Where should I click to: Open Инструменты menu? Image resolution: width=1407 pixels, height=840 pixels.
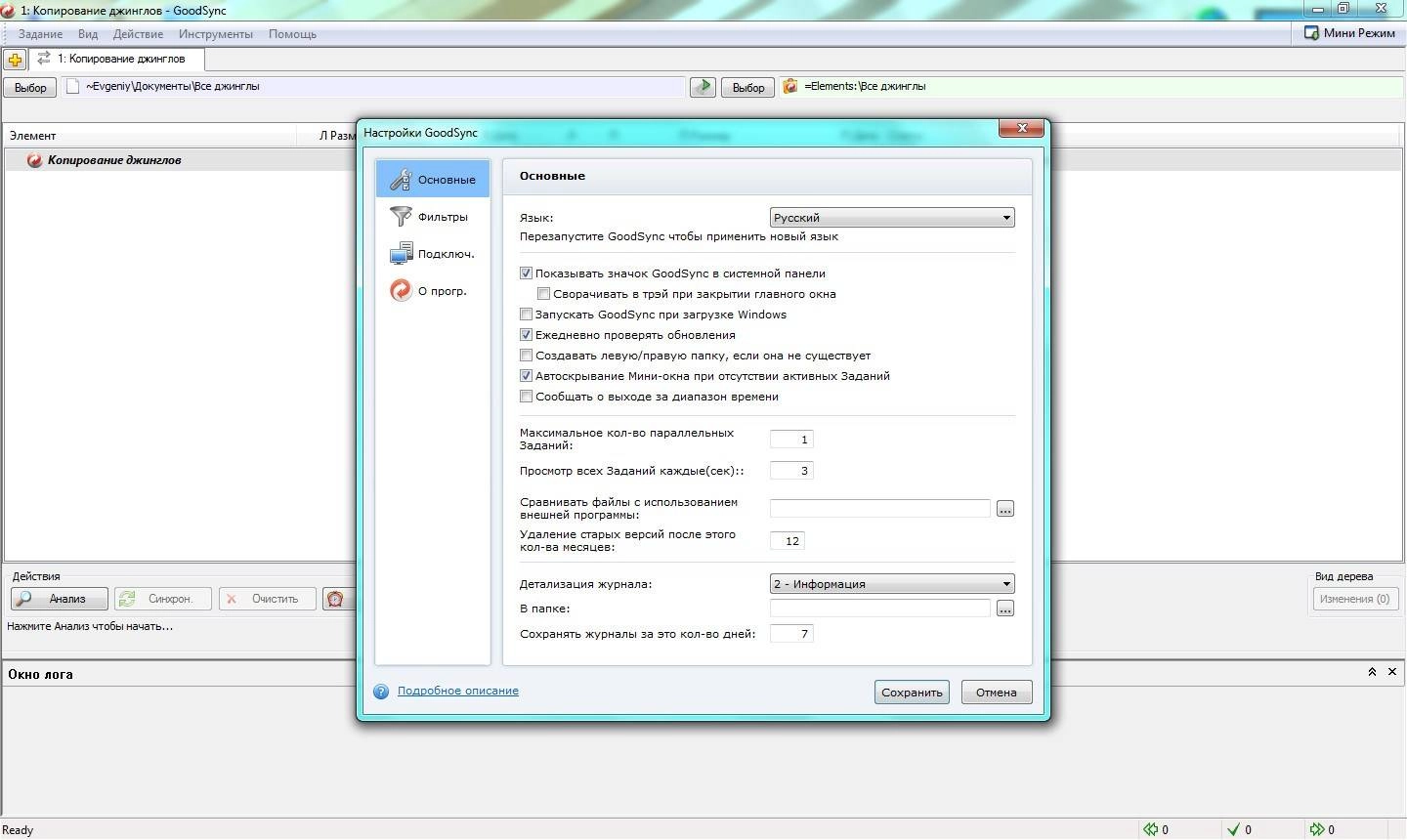pyautogui.click(x=216, y=34)
